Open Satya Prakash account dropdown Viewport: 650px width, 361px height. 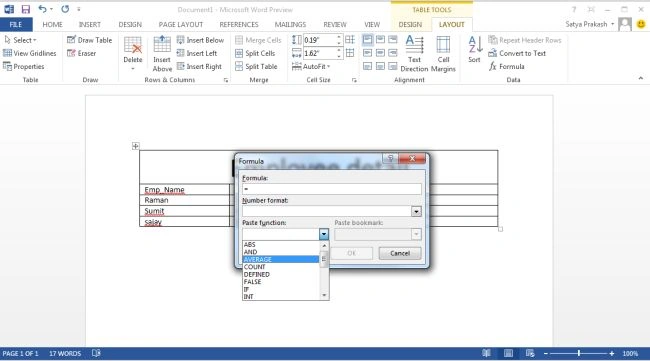click(590, 24)
